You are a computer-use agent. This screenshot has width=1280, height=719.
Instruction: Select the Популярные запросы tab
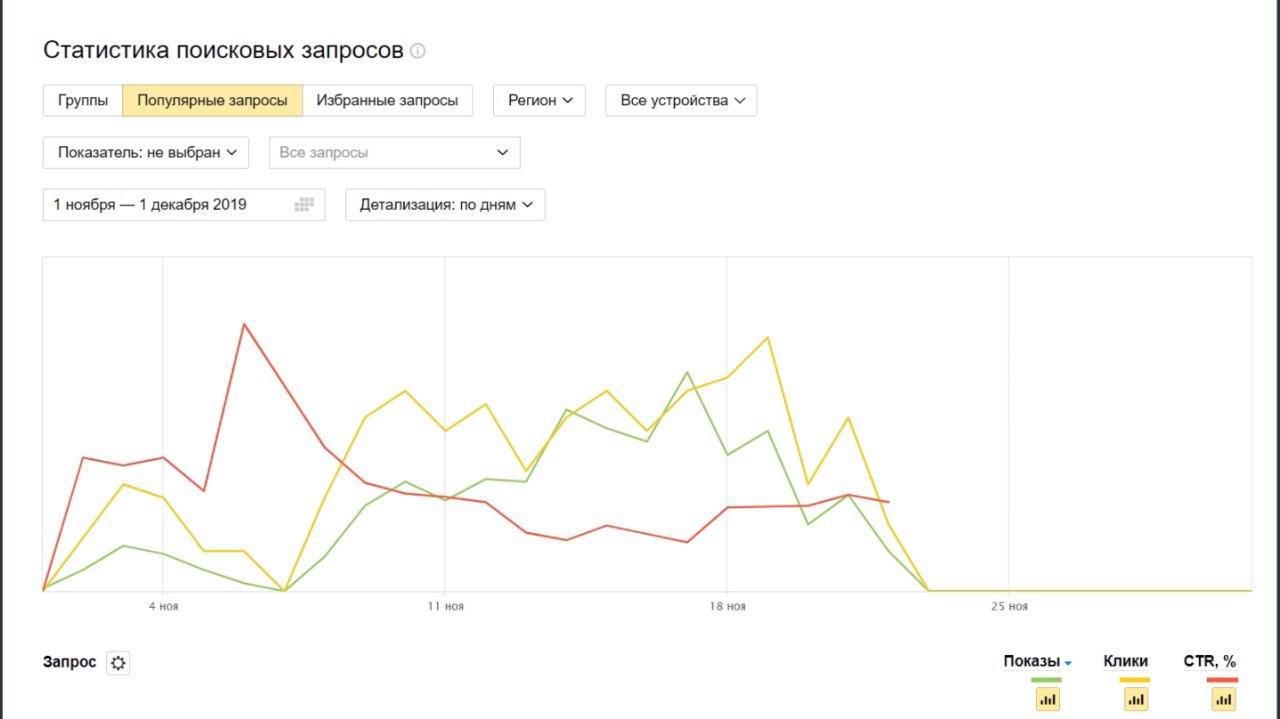tap(212, 100)
